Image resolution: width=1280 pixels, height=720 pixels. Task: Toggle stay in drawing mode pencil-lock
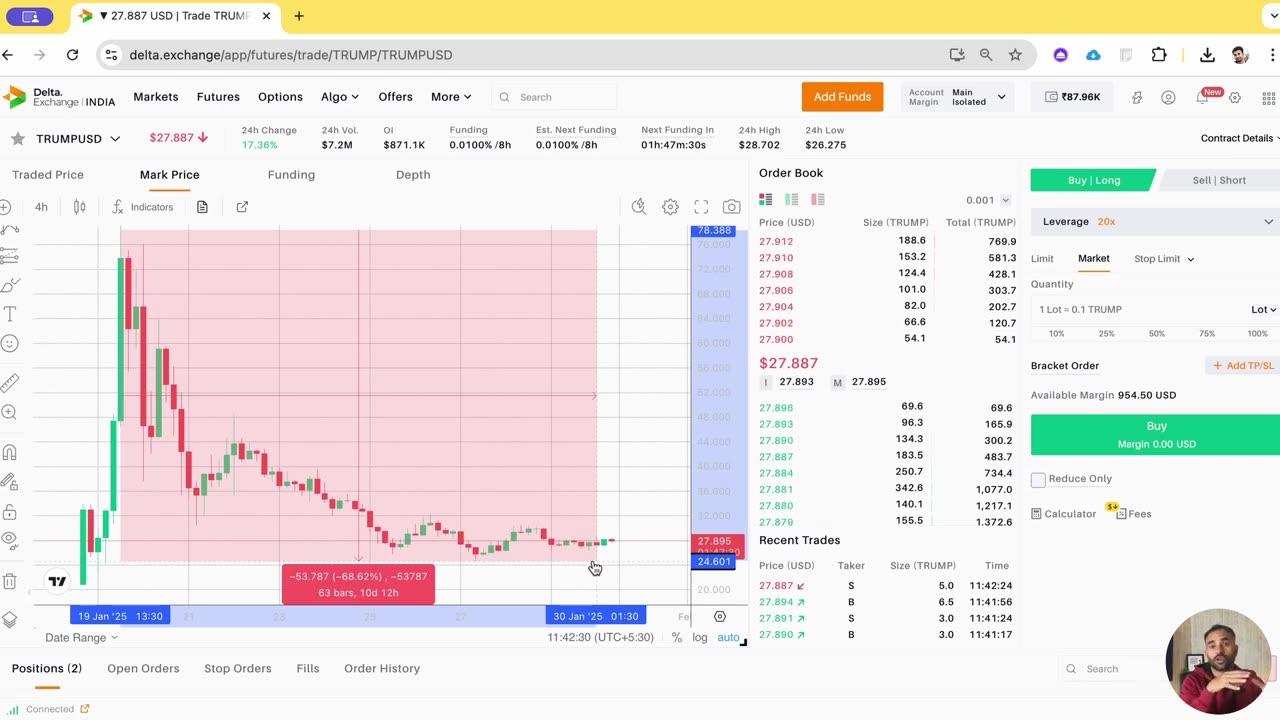coord(10,481)
